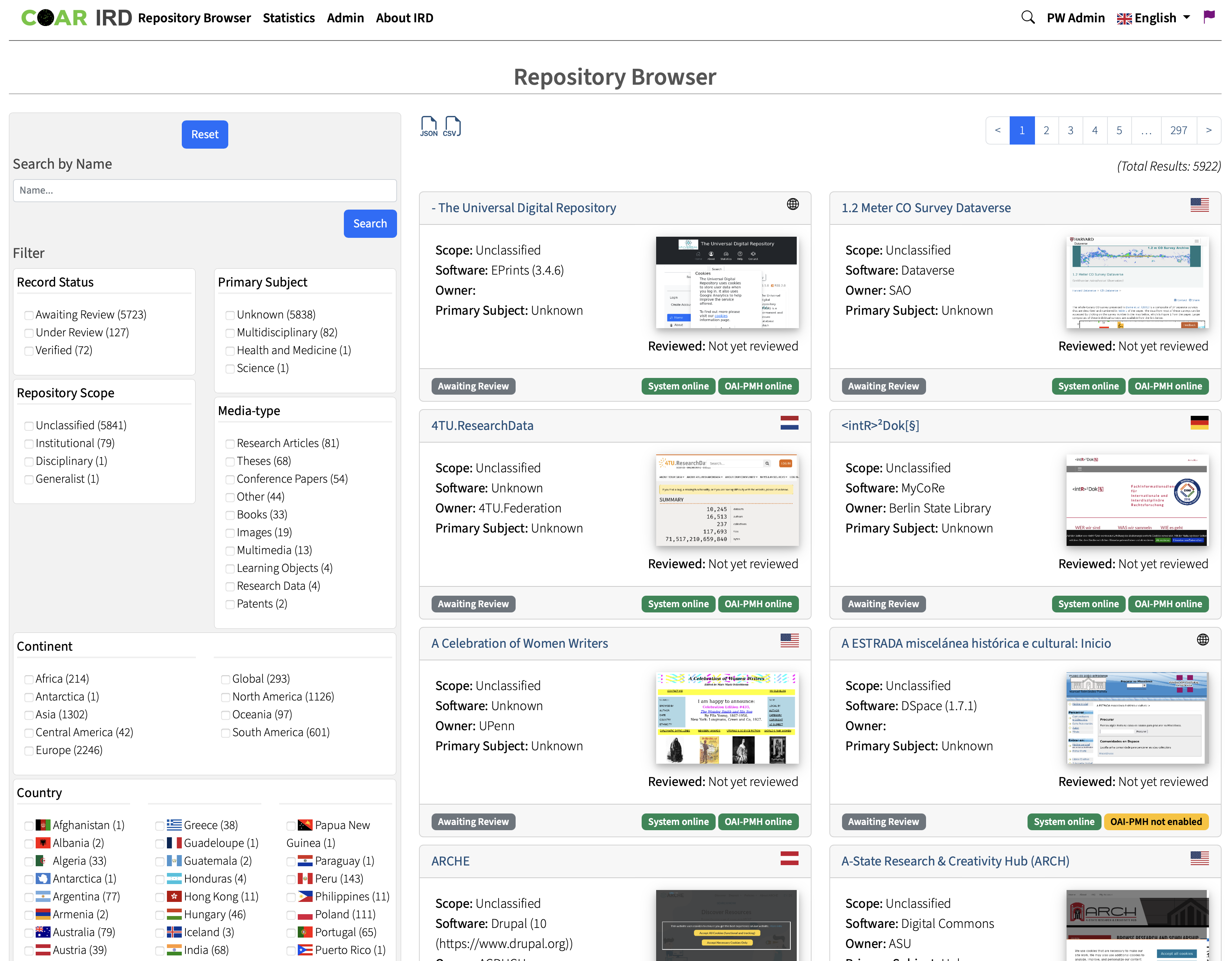Open the Repository Browser menu item
1232x961 pixels.
click(x=194, y=18)
